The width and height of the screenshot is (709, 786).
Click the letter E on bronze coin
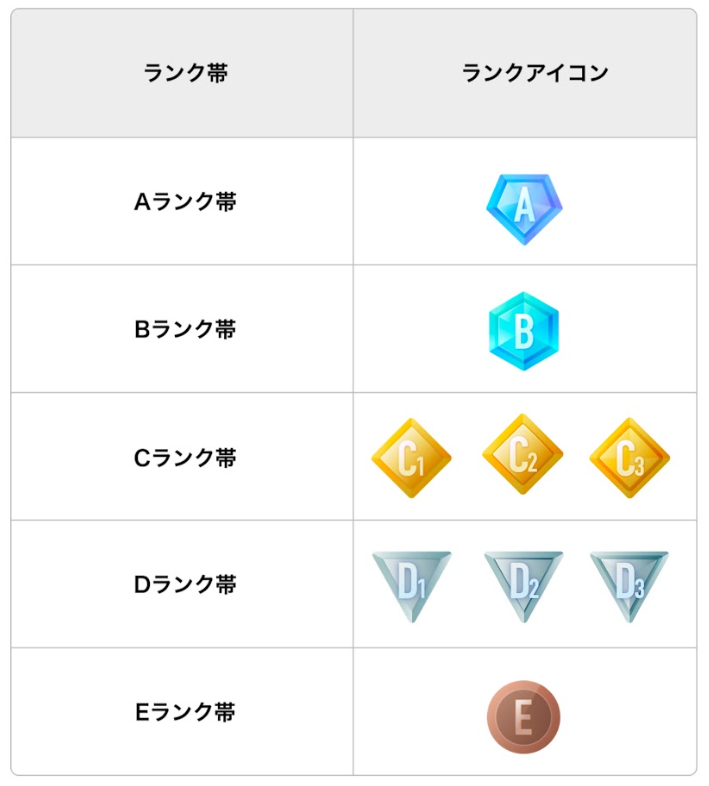tap(523, 717)
